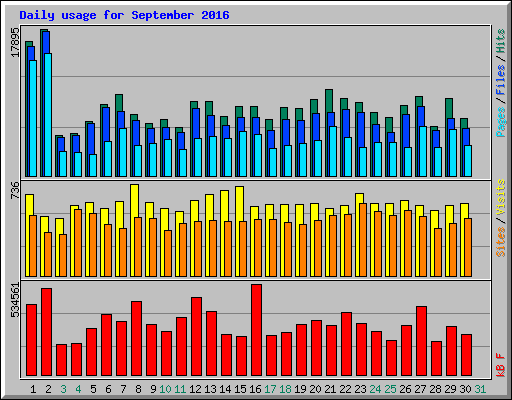Viewport: 512px width, 400px height.
Task: Click the red KB bar for day 16
Action: tap(256, 330)
